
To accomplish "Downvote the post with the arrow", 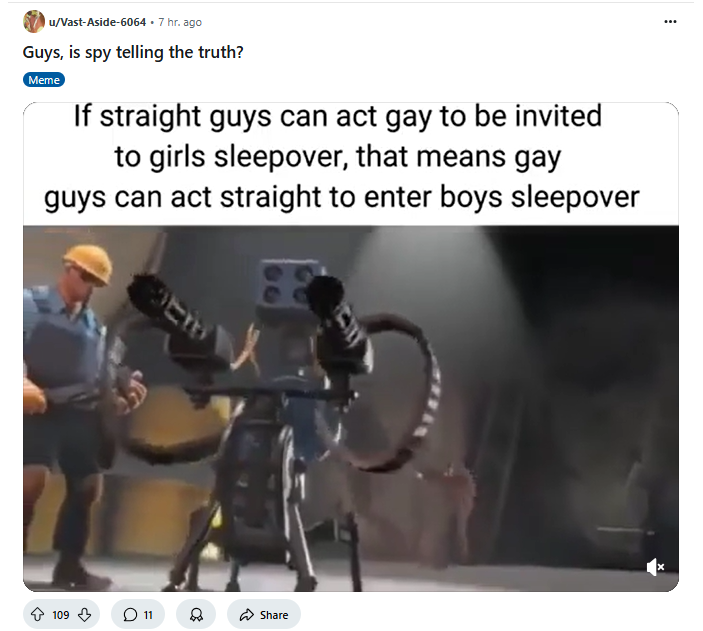I will pyautogui.click(x=85, y=614).
